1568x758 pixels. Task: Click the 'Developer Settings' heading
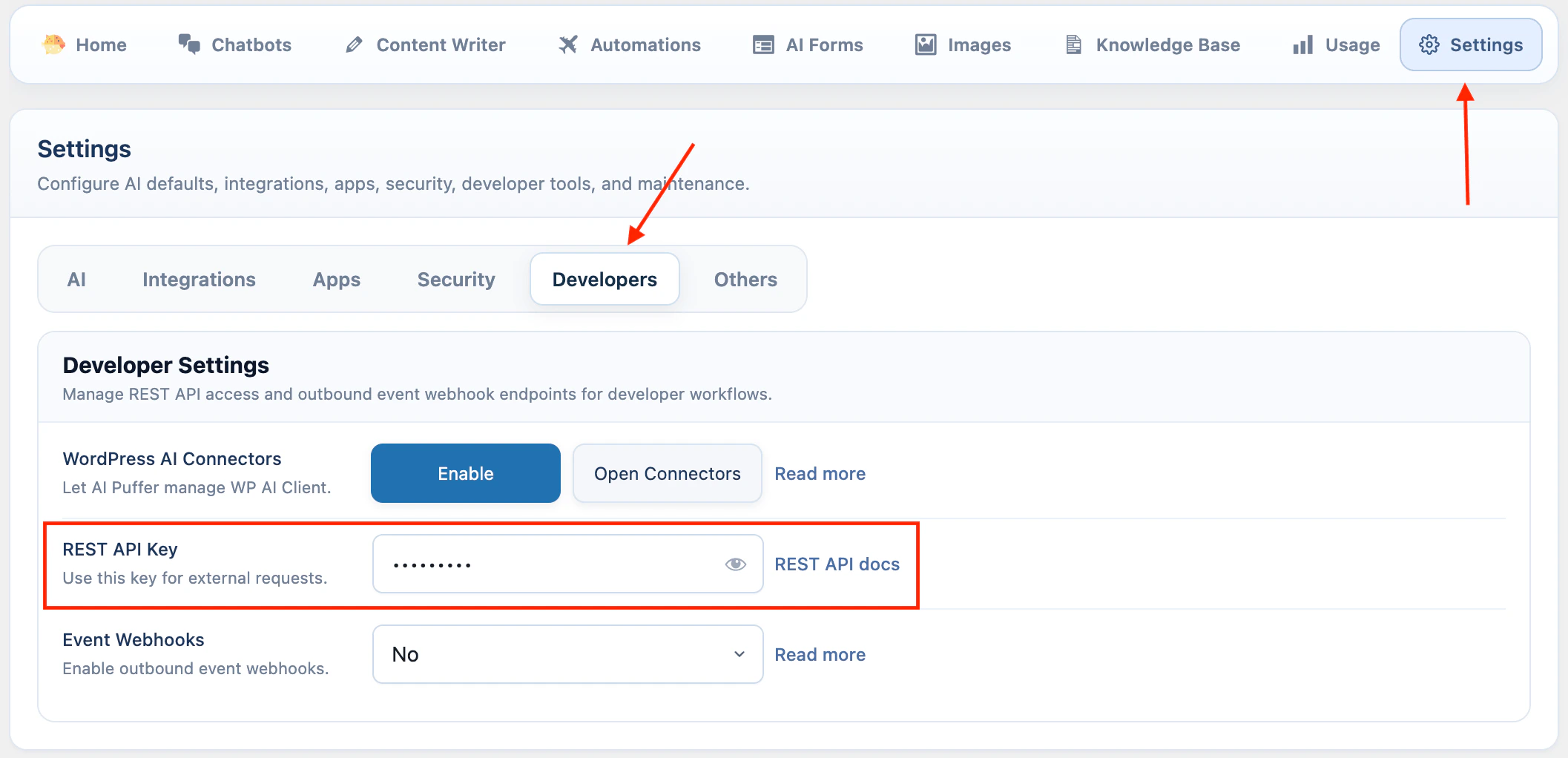pyautogui.click(x=166, y=365)
